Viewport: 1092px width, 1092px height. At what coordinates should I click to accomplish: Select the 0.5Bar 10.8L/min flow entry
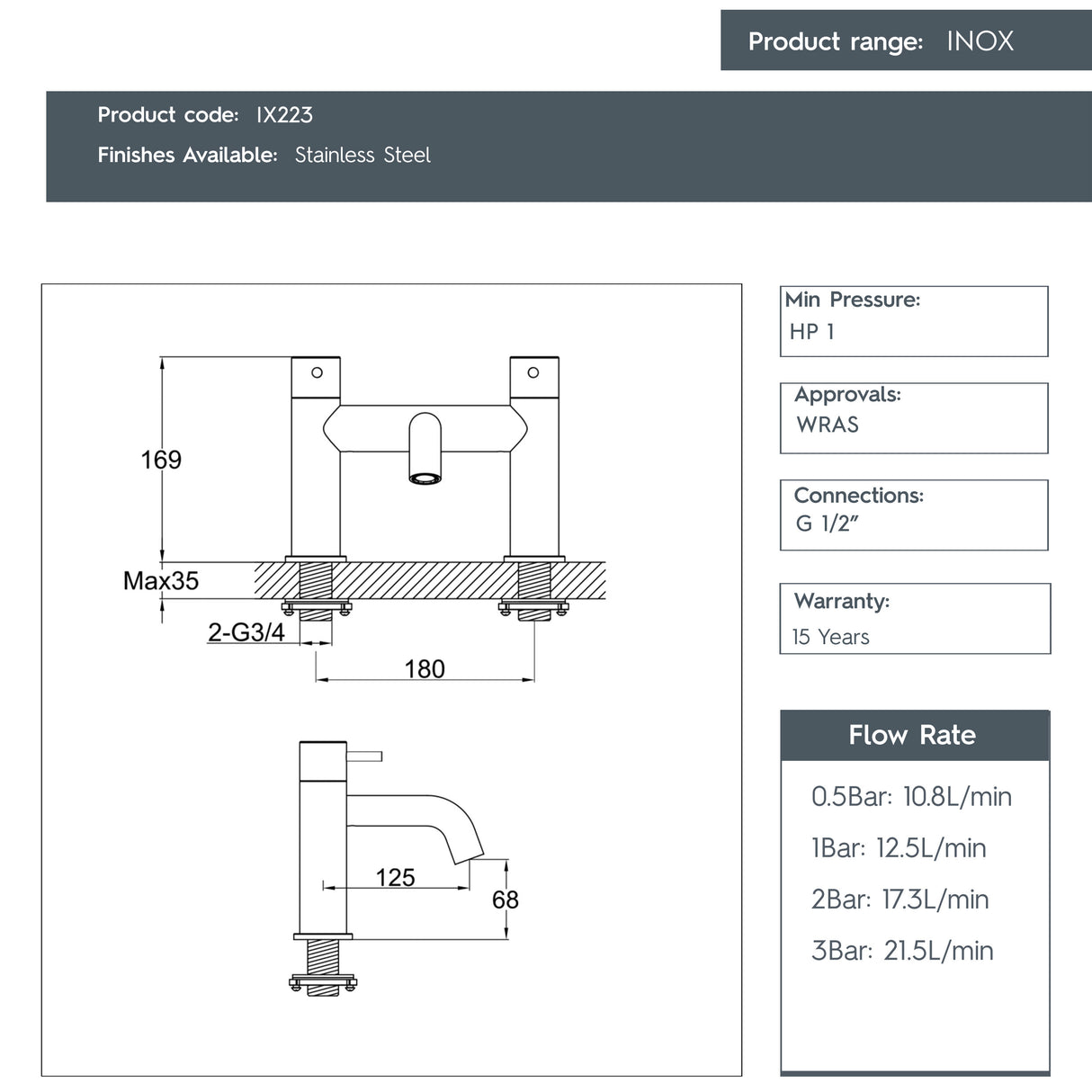pyautogui.click(x=911, y=796)
